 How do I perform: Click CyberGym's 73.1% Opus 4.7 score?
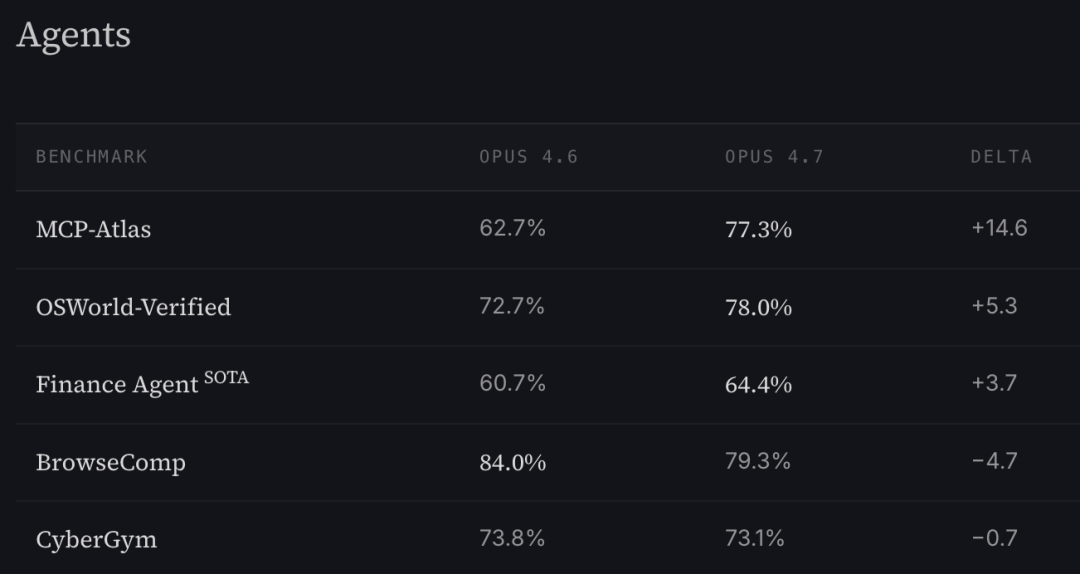(757, 539)
